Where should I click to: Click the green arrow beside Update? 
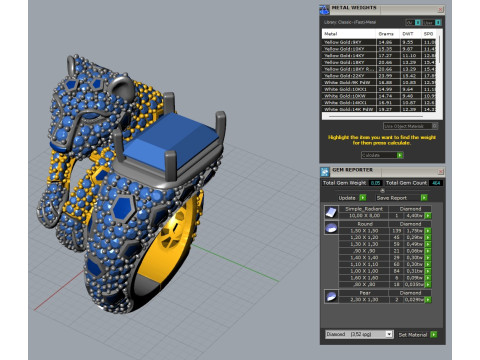[x=363, y=198]
